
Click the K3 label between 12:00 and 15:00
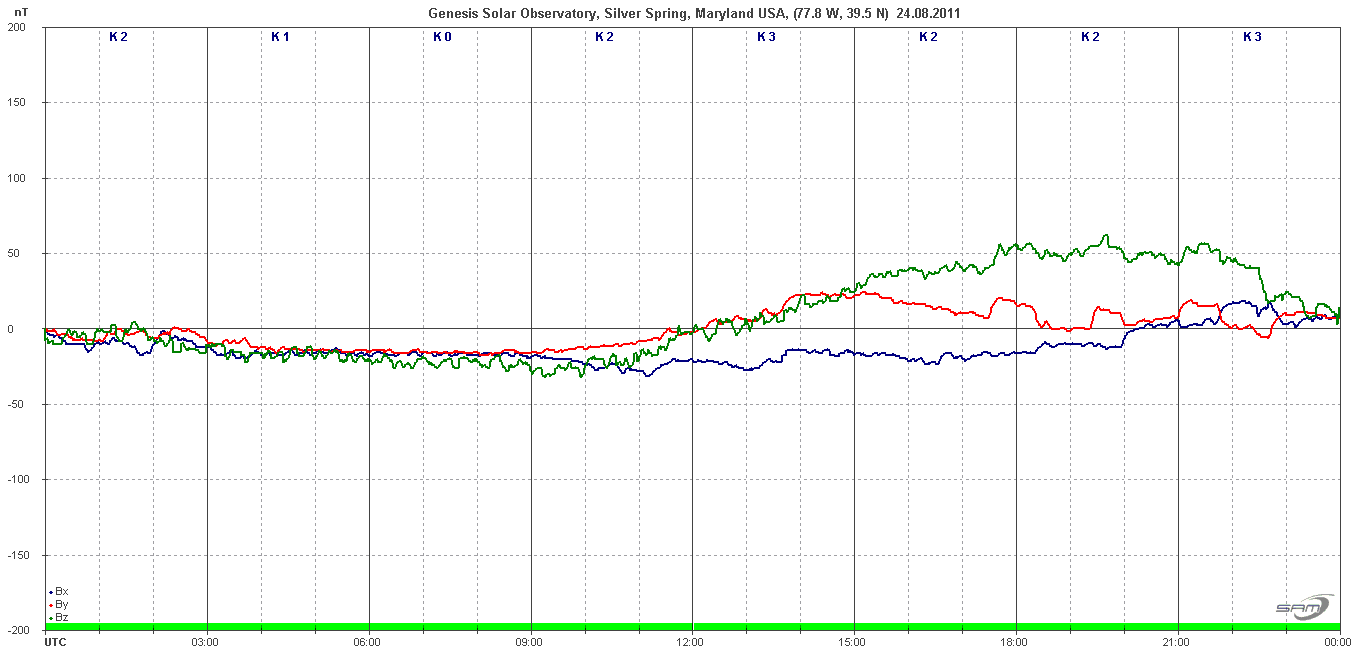(766, 37)
